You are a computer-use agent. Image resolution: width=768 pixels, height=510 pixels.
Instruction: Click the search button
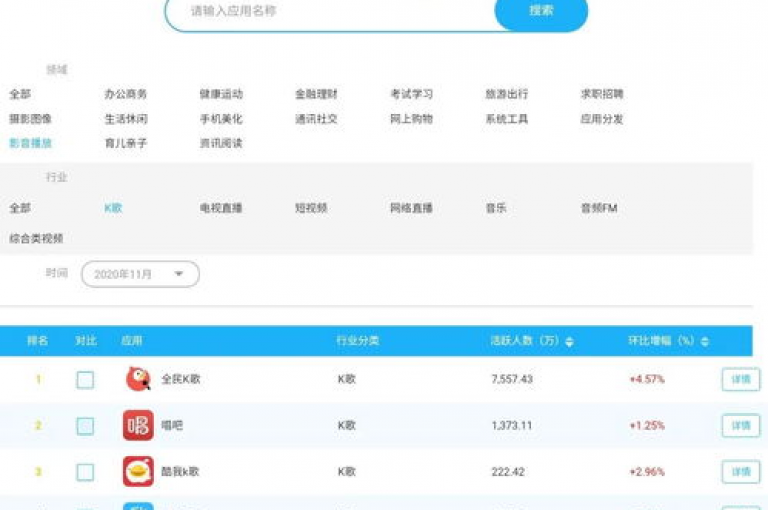[x=541, y=12]
